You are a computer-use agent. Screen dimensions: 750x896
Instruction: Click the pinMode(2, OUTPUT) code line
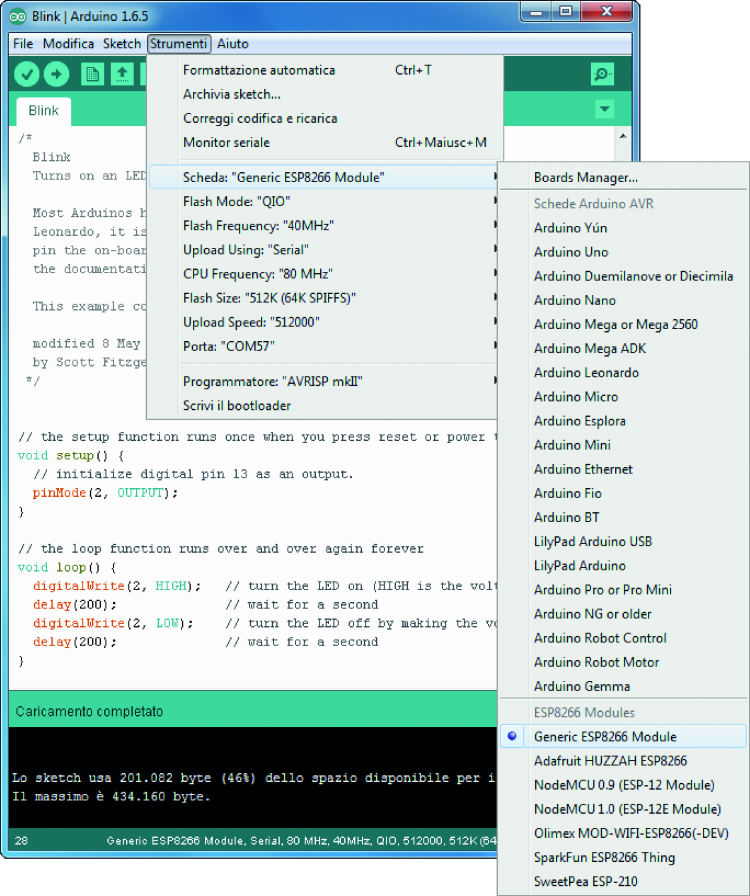coord(105,493)
